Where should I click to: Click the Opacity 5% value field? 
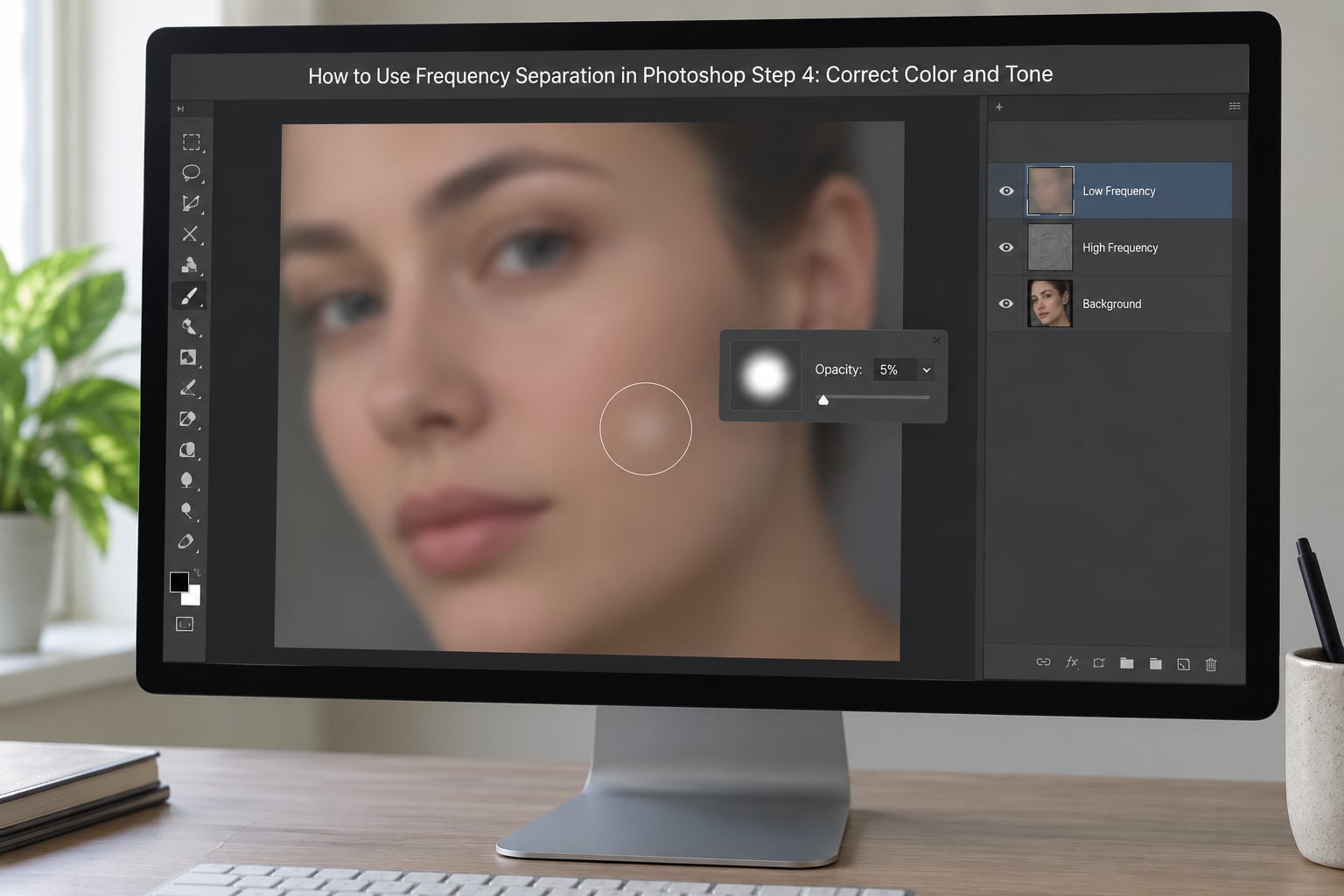point(894,370)
